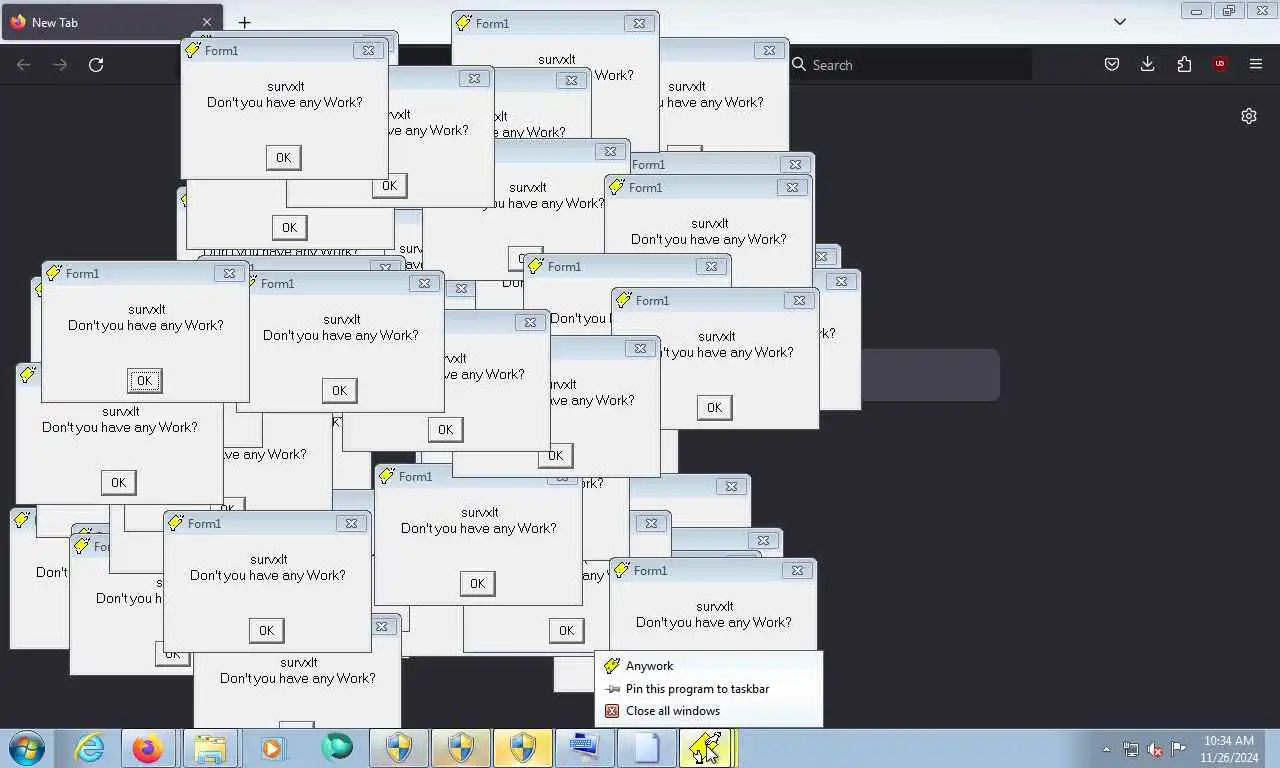Open the blank document taskbar item

(x=647, y=748)
